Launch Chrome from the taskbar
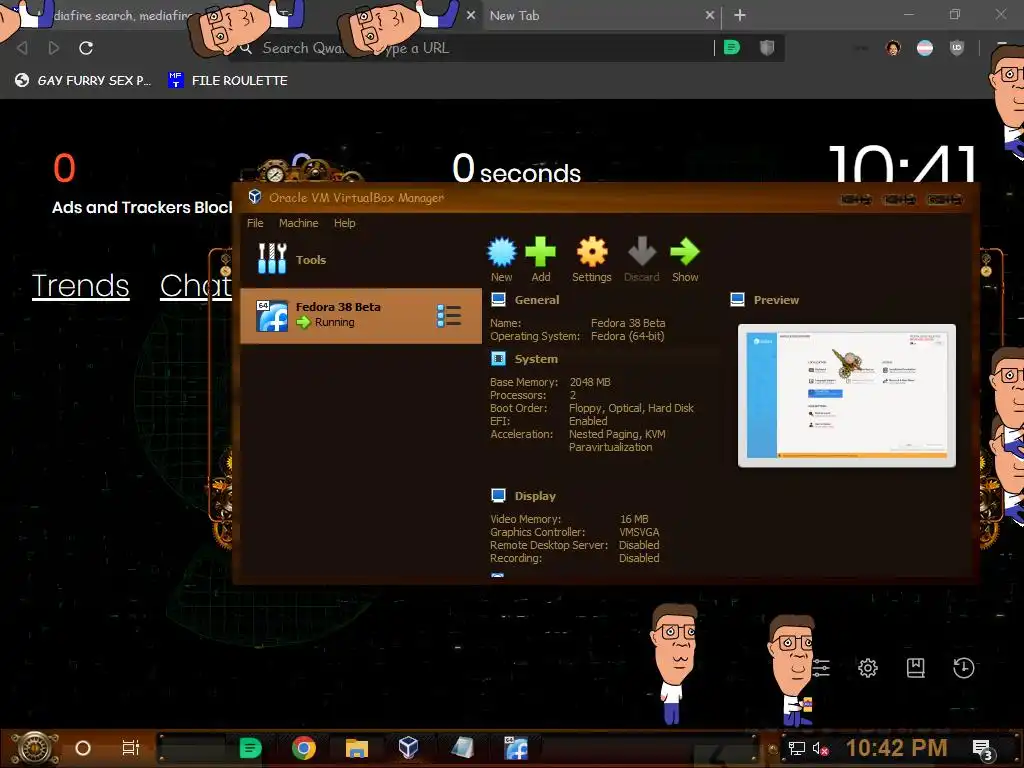1024x768 pixels. click(x=304, y=748)
